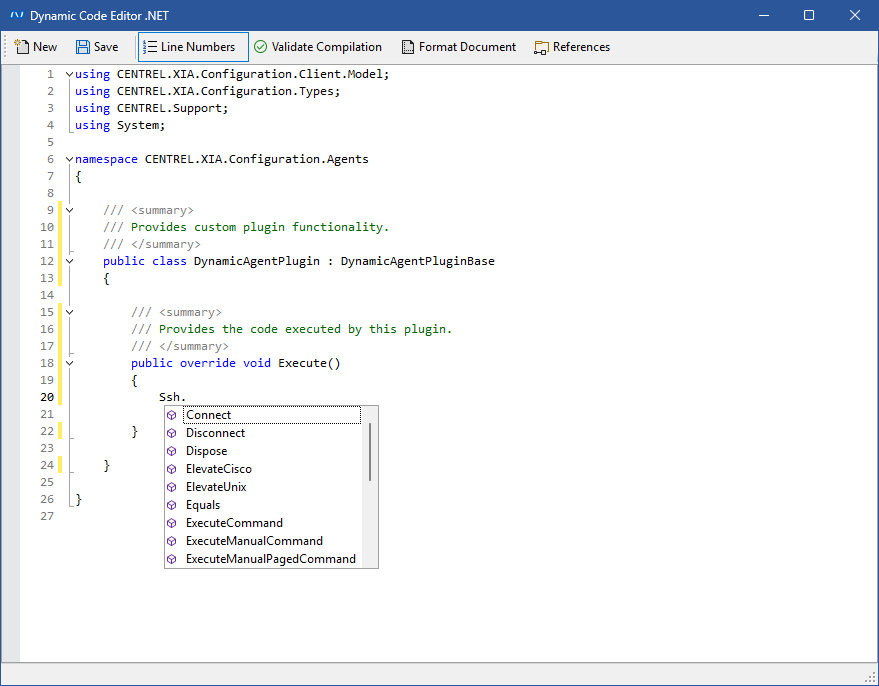Click the autocomplete list scrollbar thumb
The image size is (879, 686).
coord(370,451)
